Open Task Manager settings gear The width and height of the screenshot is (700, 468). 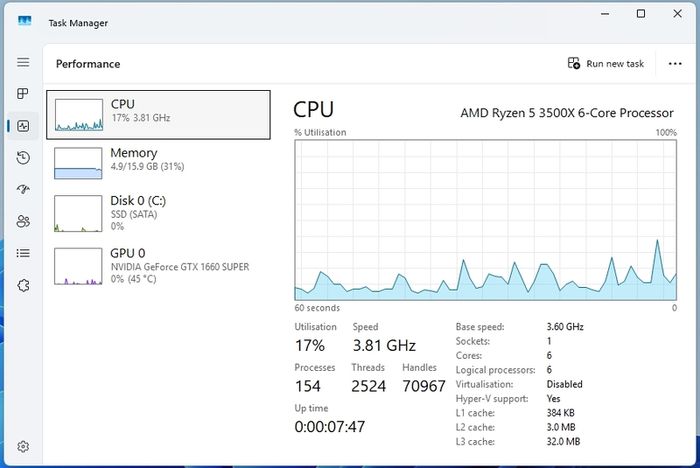[x=23, y=446]
